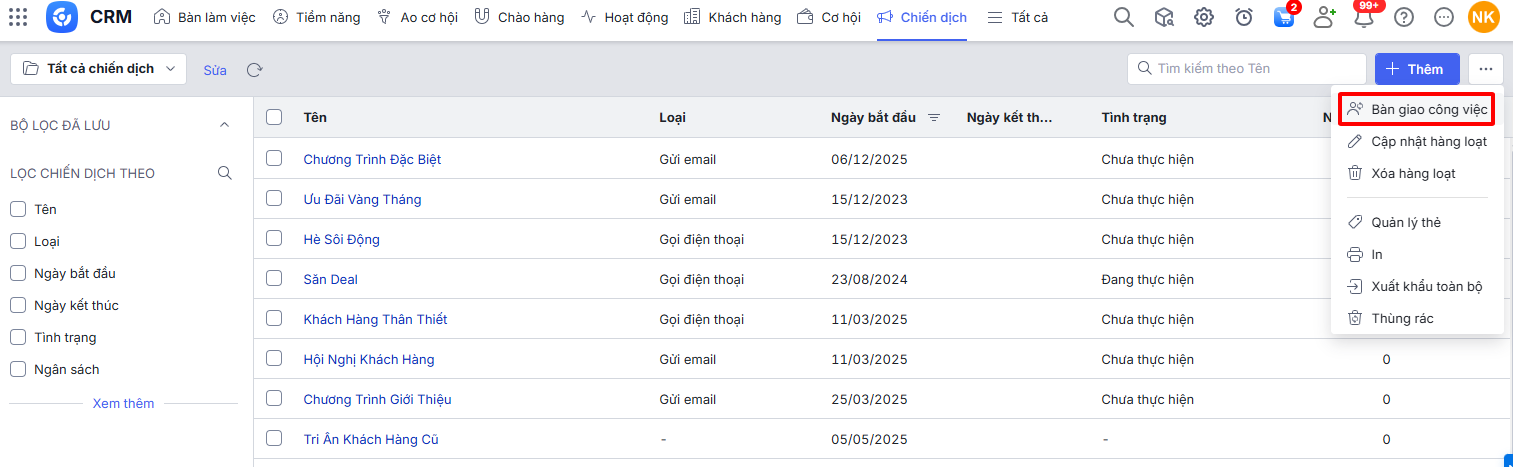Click the help question mark icon

pyautogui.click(x=1404, y=17)
